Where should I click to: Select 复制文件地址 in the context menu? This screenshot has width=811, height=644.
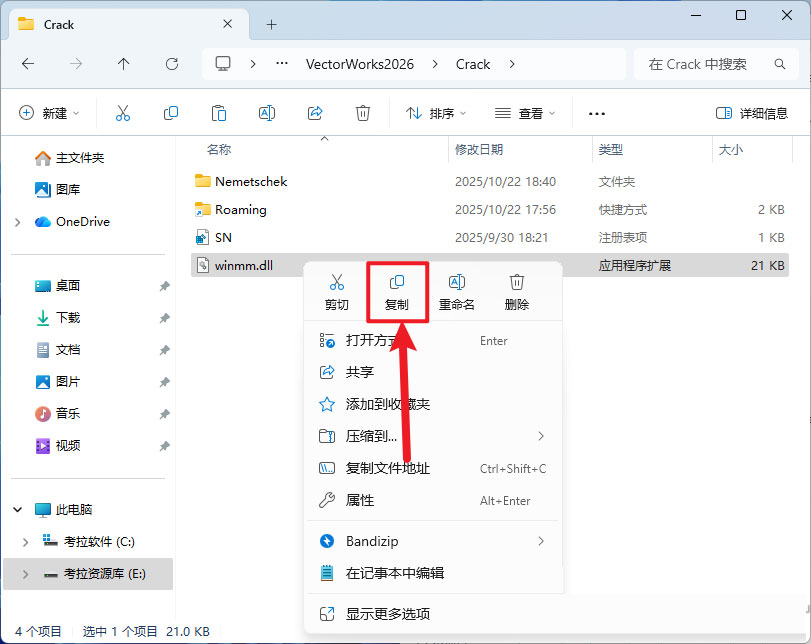click(x=433, y=468)
